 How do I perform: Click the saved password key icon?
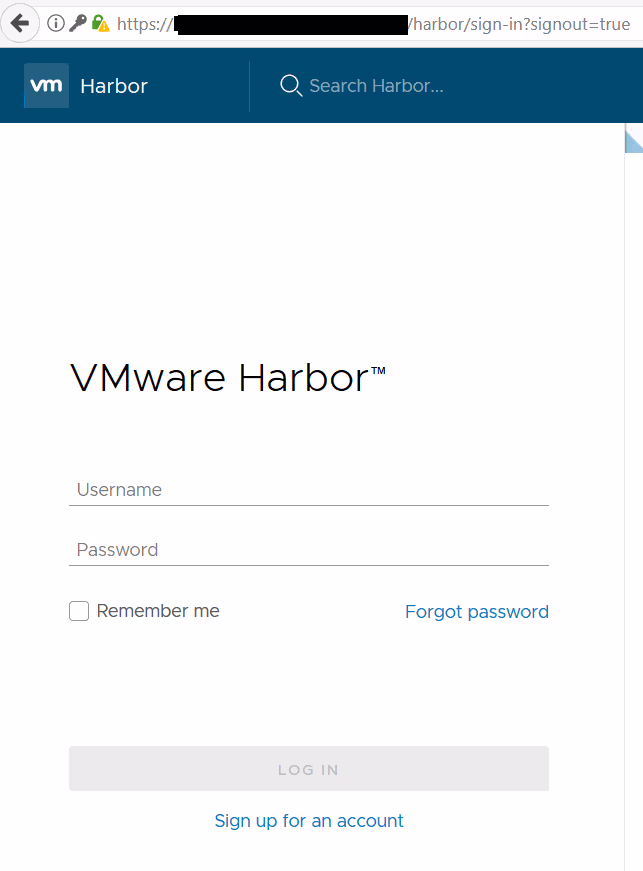tap(78, 23)
